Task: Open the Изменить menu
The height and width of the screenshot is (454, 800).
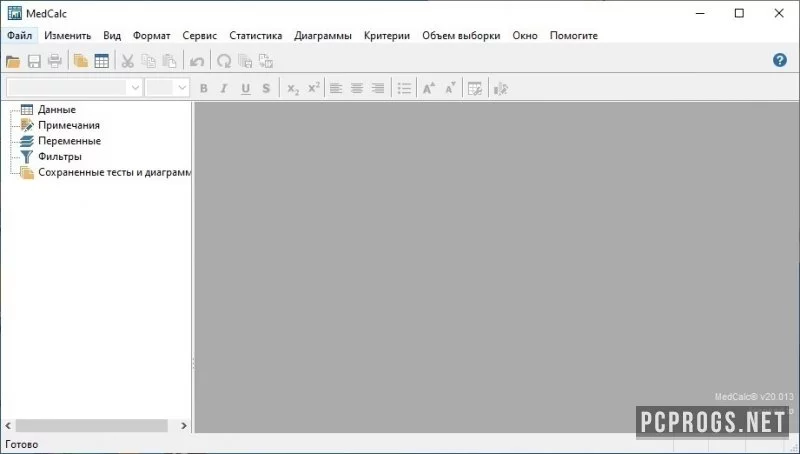Action: point(67,36)
